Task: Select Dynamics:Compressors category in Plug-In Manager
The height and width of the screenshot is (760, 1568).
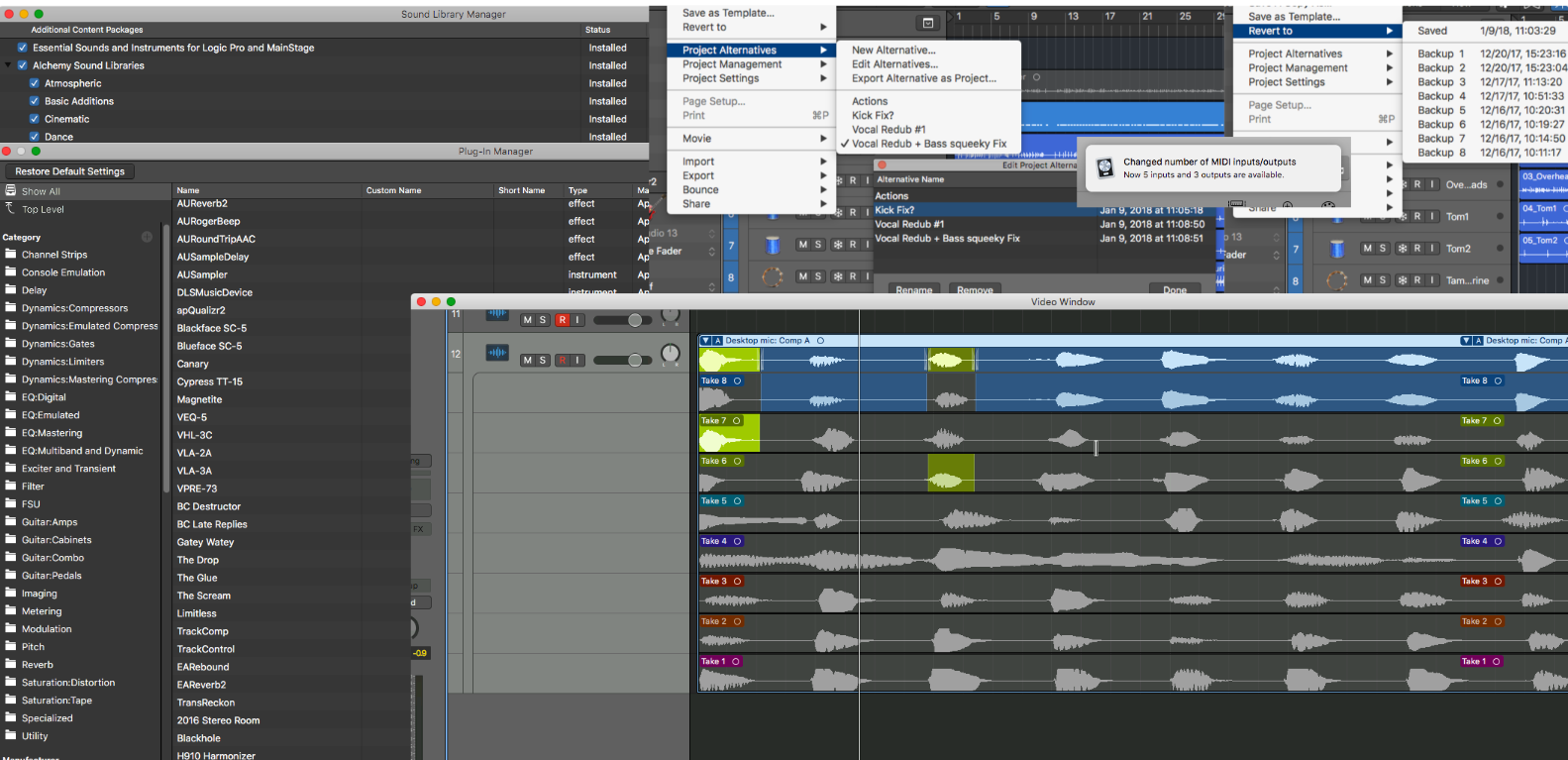Action: click(74, 308)
